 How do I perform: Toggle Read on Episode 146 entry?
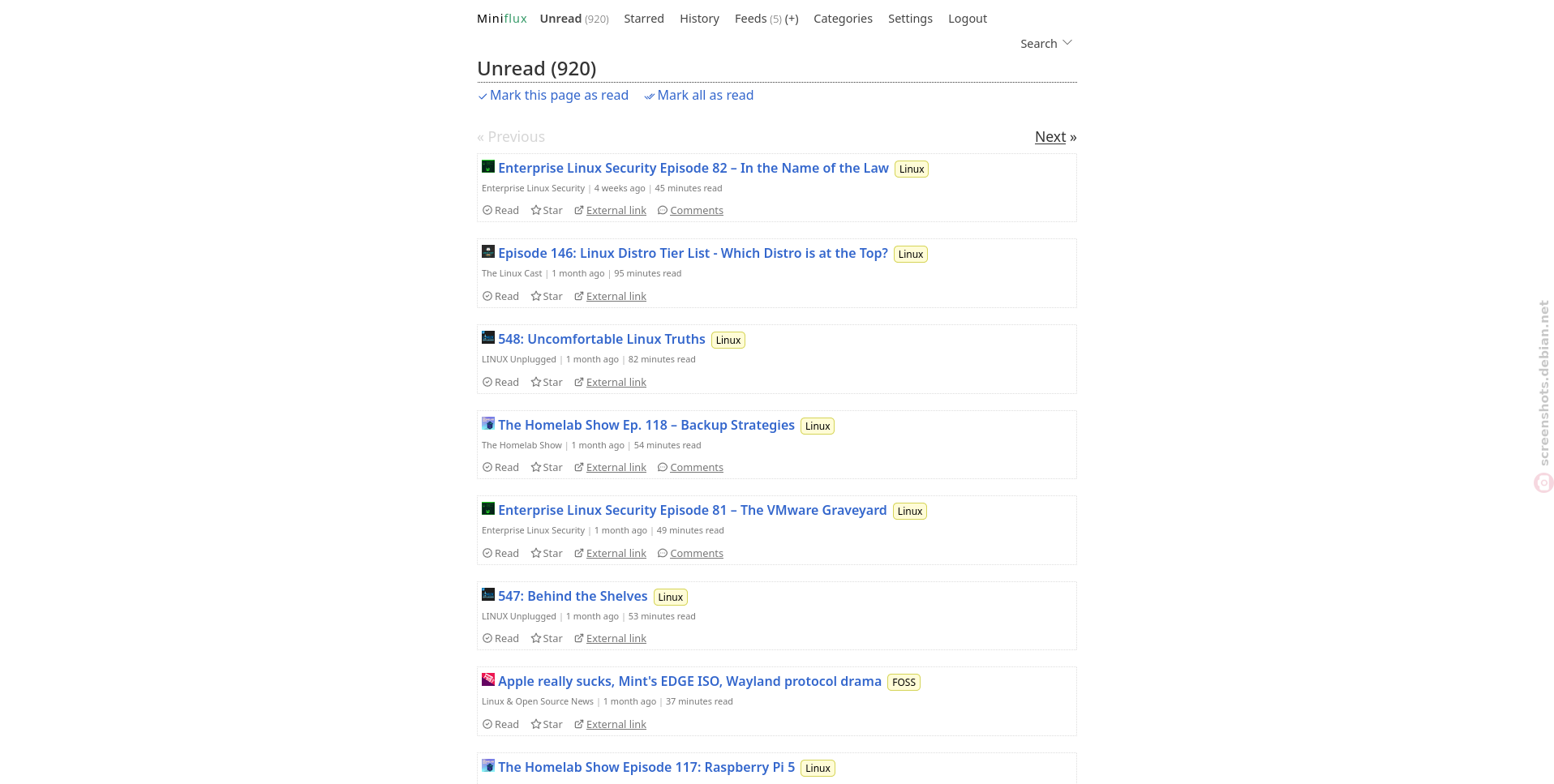500,297
